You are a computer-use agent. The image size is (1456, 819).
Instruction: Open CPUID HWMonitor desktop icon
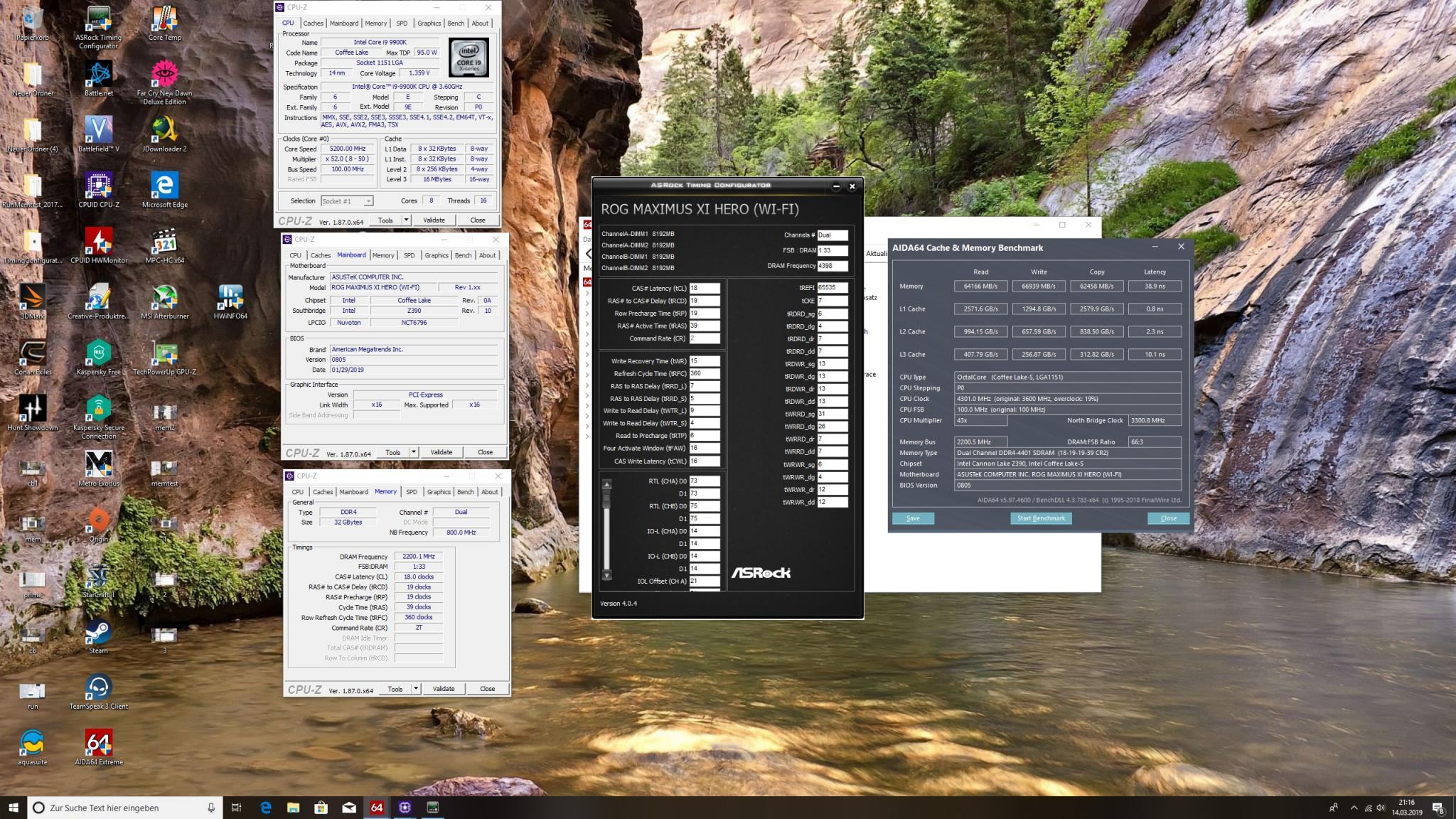point(98,245)
